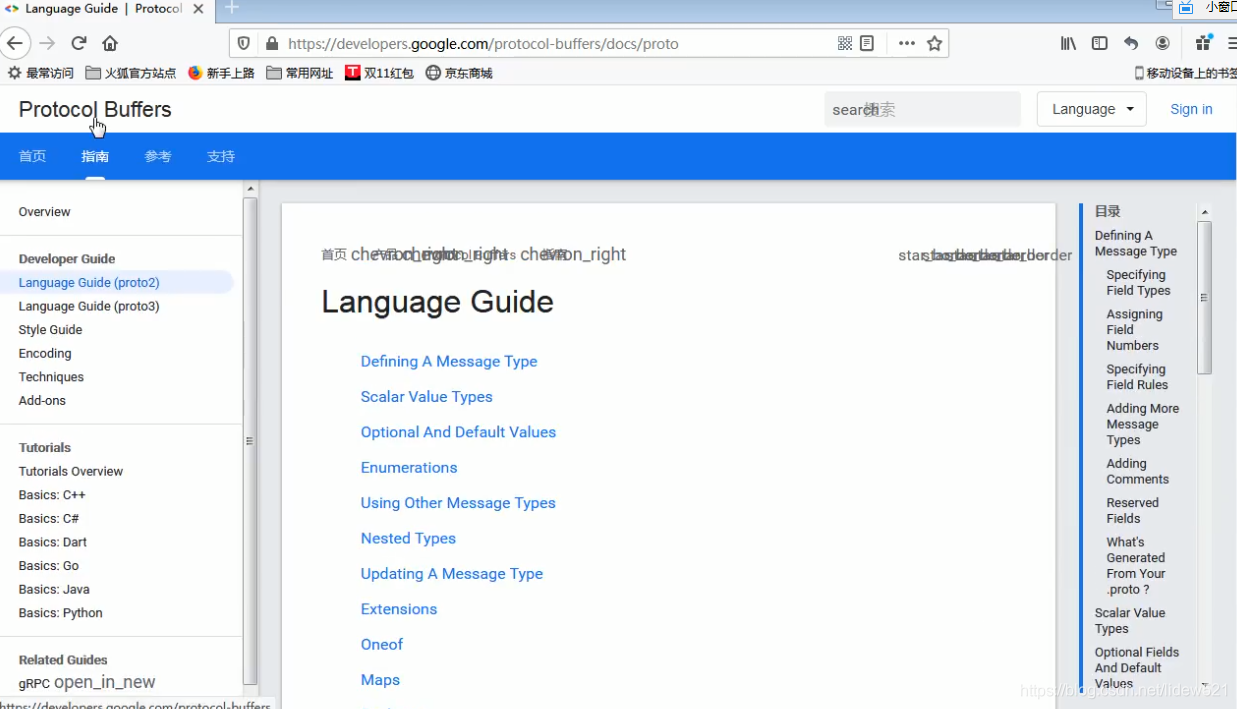Switch to the 参考 nav tab
This screenshot has width=1237, height=709.
tap(157, 156)
